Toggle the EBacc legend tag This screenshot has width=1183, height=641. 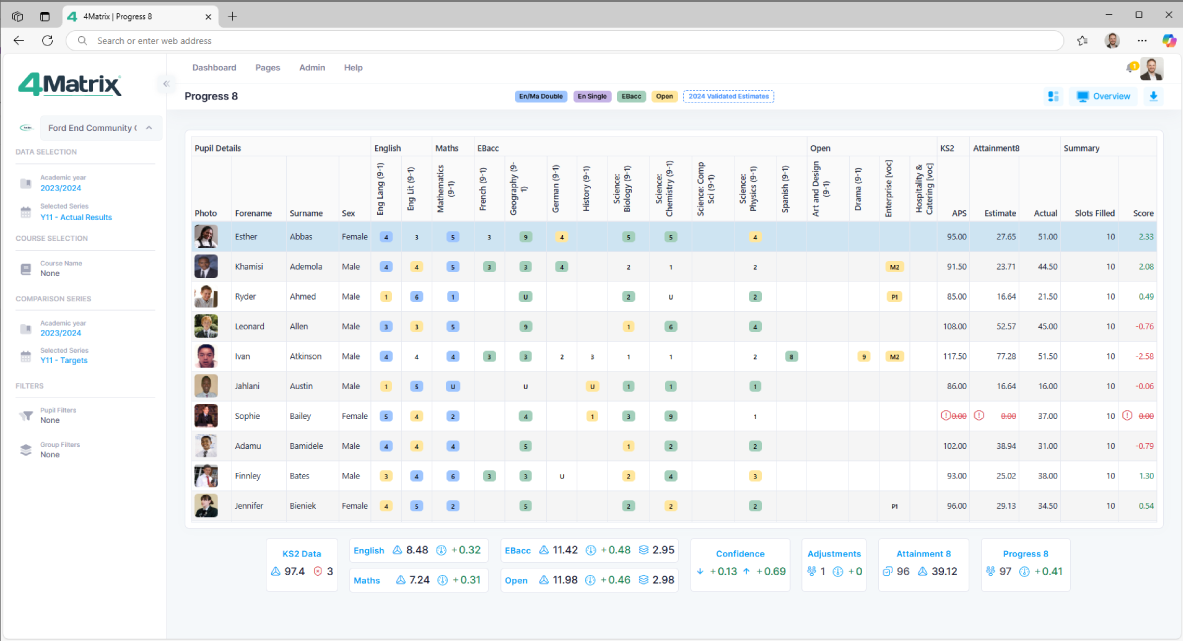631,96
